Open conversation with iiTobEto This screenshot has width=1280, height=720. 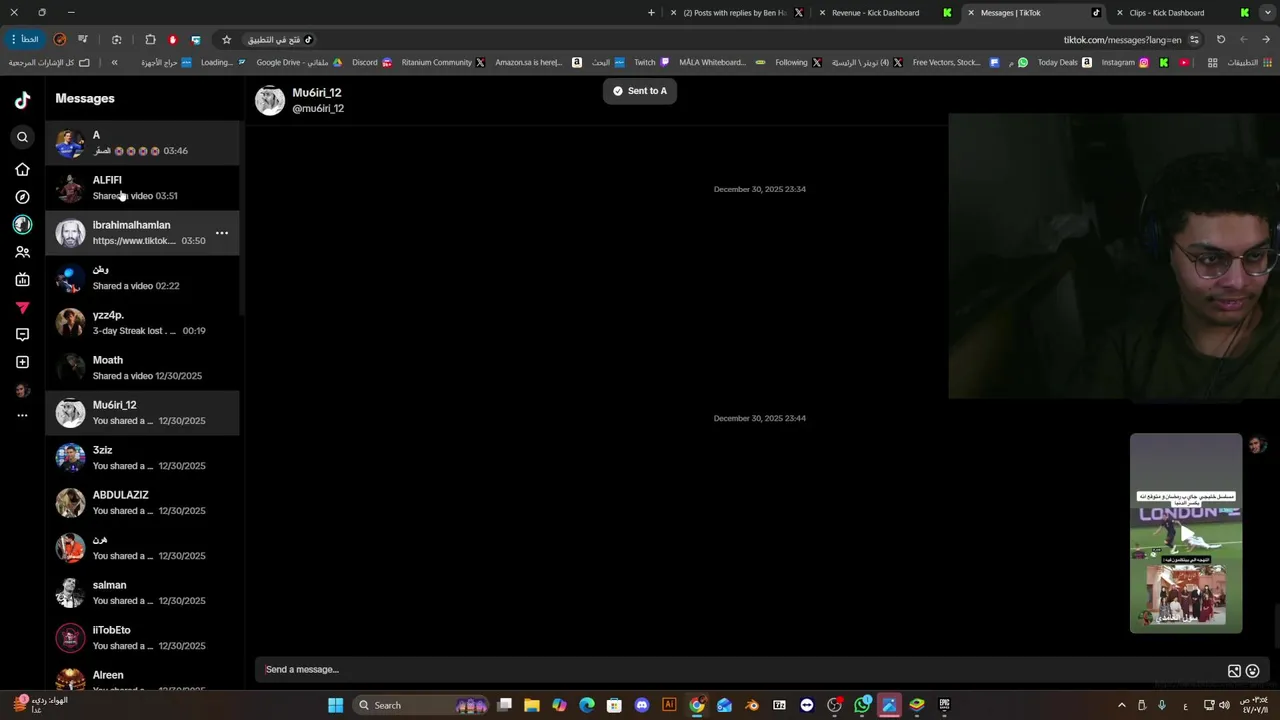pyautogui.click(x=142, y=638)
